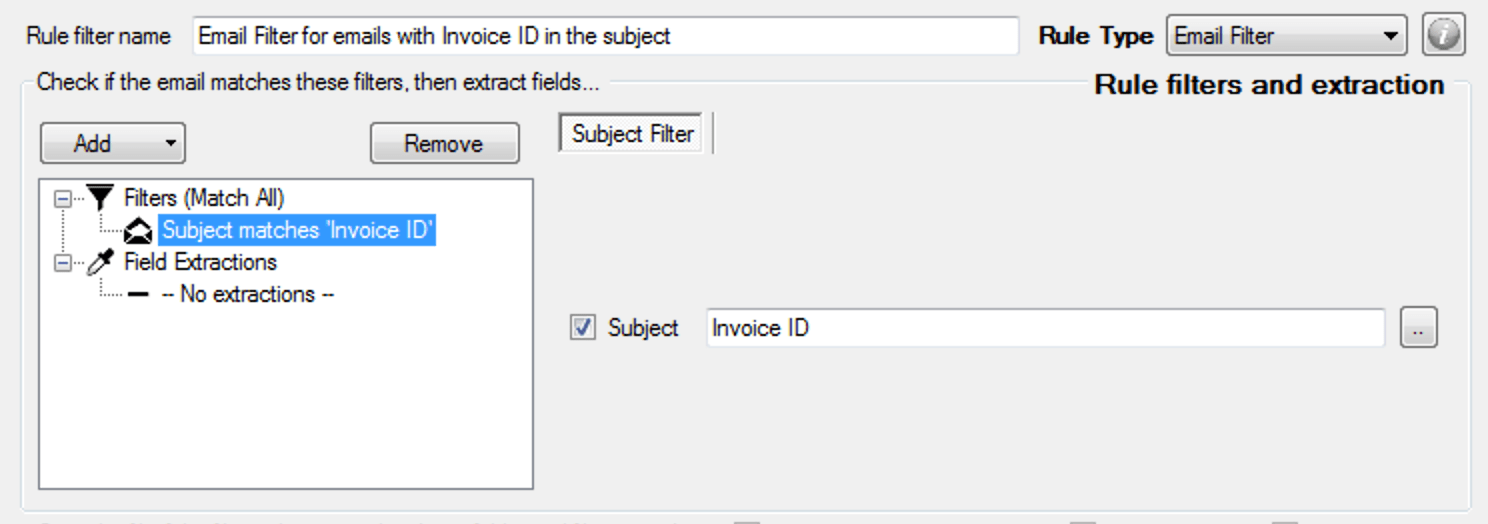Screen dimensions: 1488x524
Task: Click into the Rule filter name field
Action: [x=604, y=37]
